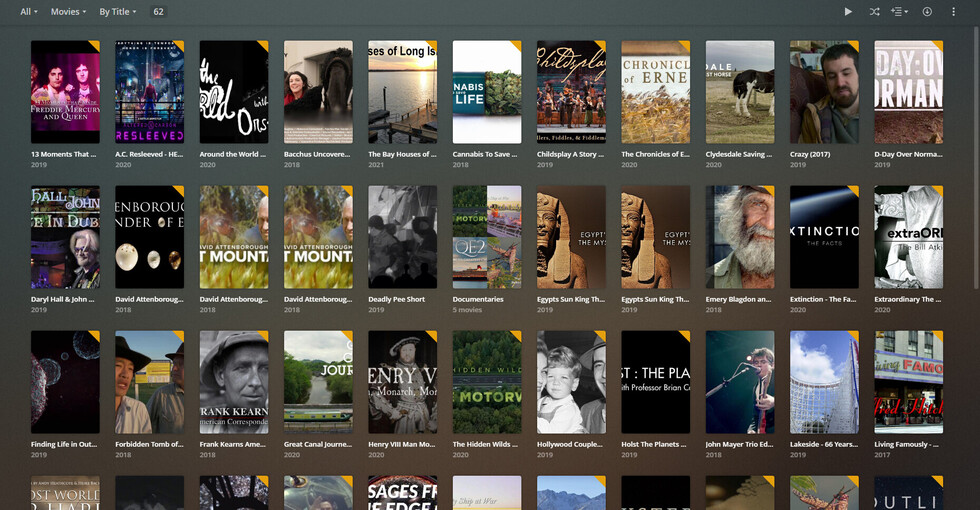Open the Finding Life in Outer Space poster
The width and height of the screenshot is (980, 510).
point(65,382)
